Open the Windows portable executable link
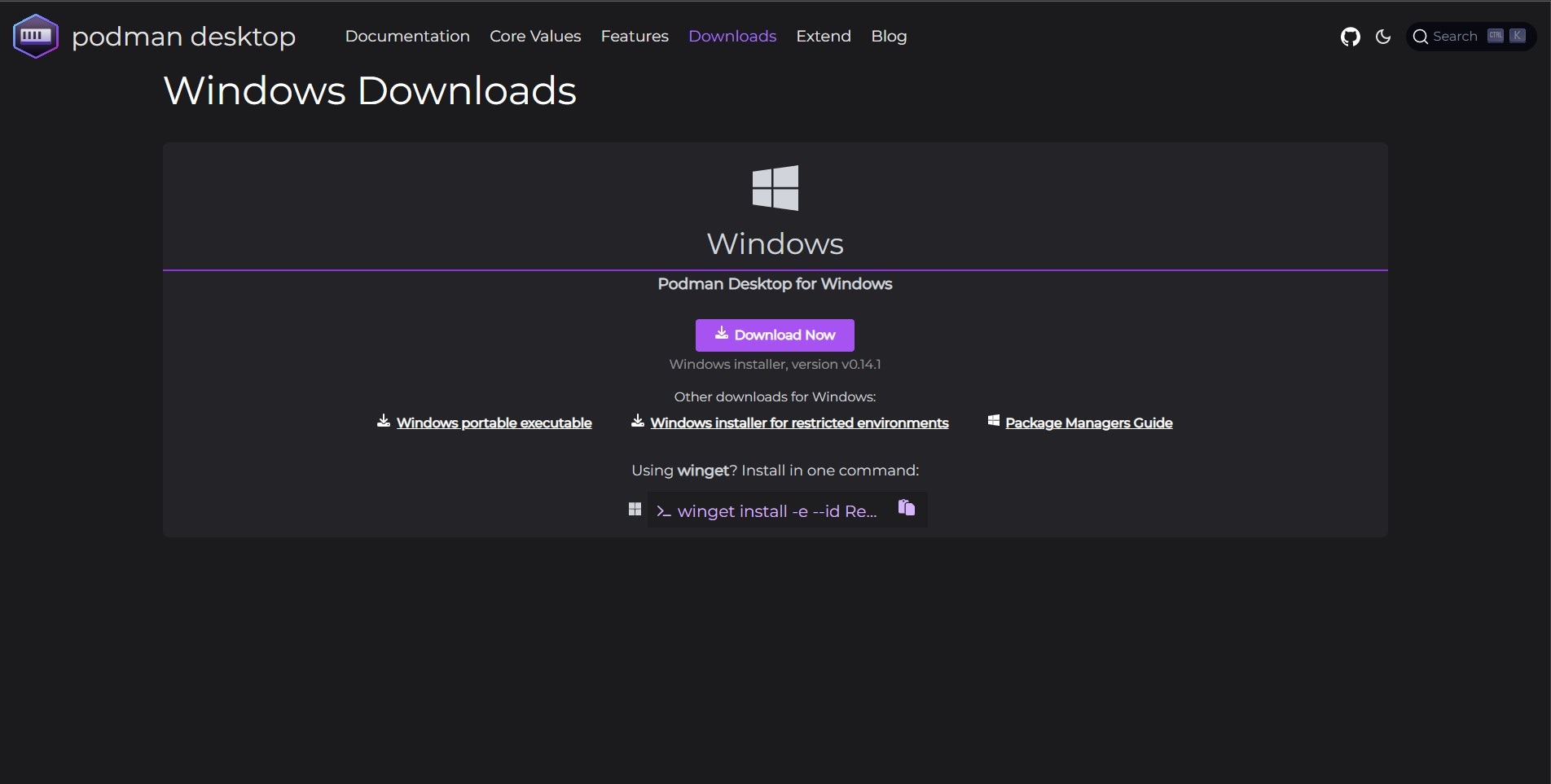The width and height of the screenshot is (1551, 784). click(494, 423)
